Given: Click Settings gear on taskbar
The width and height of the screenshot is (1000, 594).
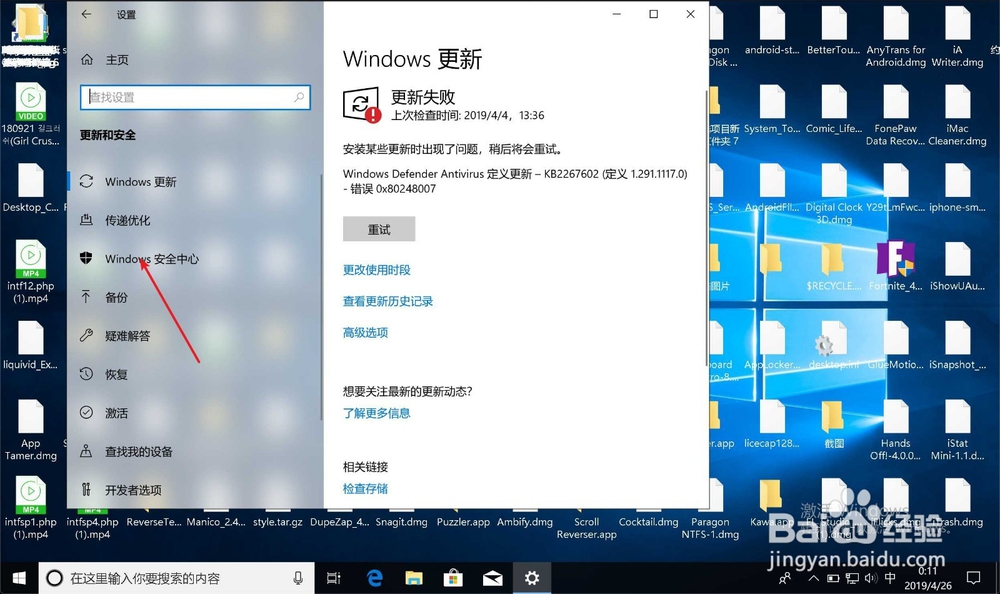Looking at the screenshot, I should click(532, 578).
